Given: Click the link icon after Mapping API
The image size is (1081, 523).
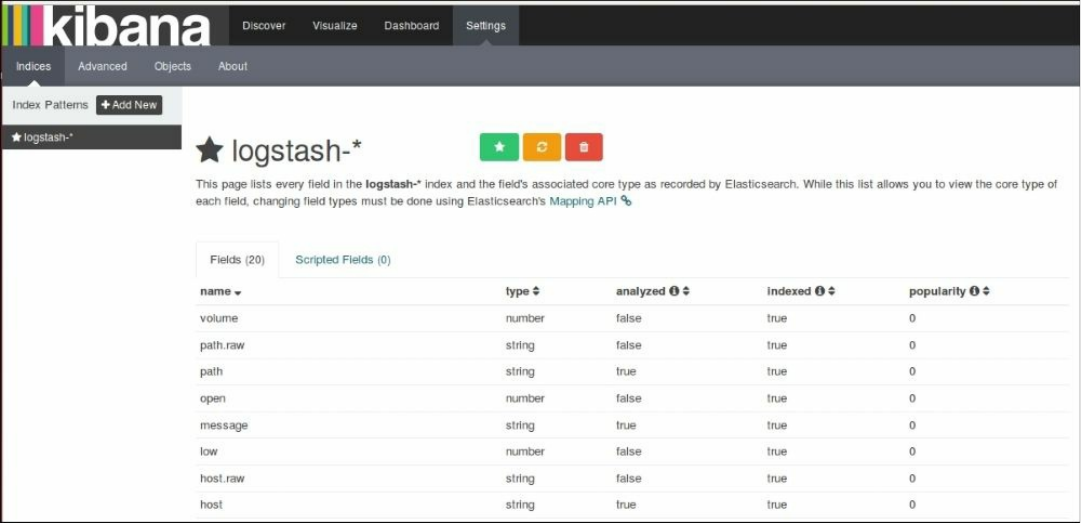Looking at the screenshot, I should coord(626,201).
